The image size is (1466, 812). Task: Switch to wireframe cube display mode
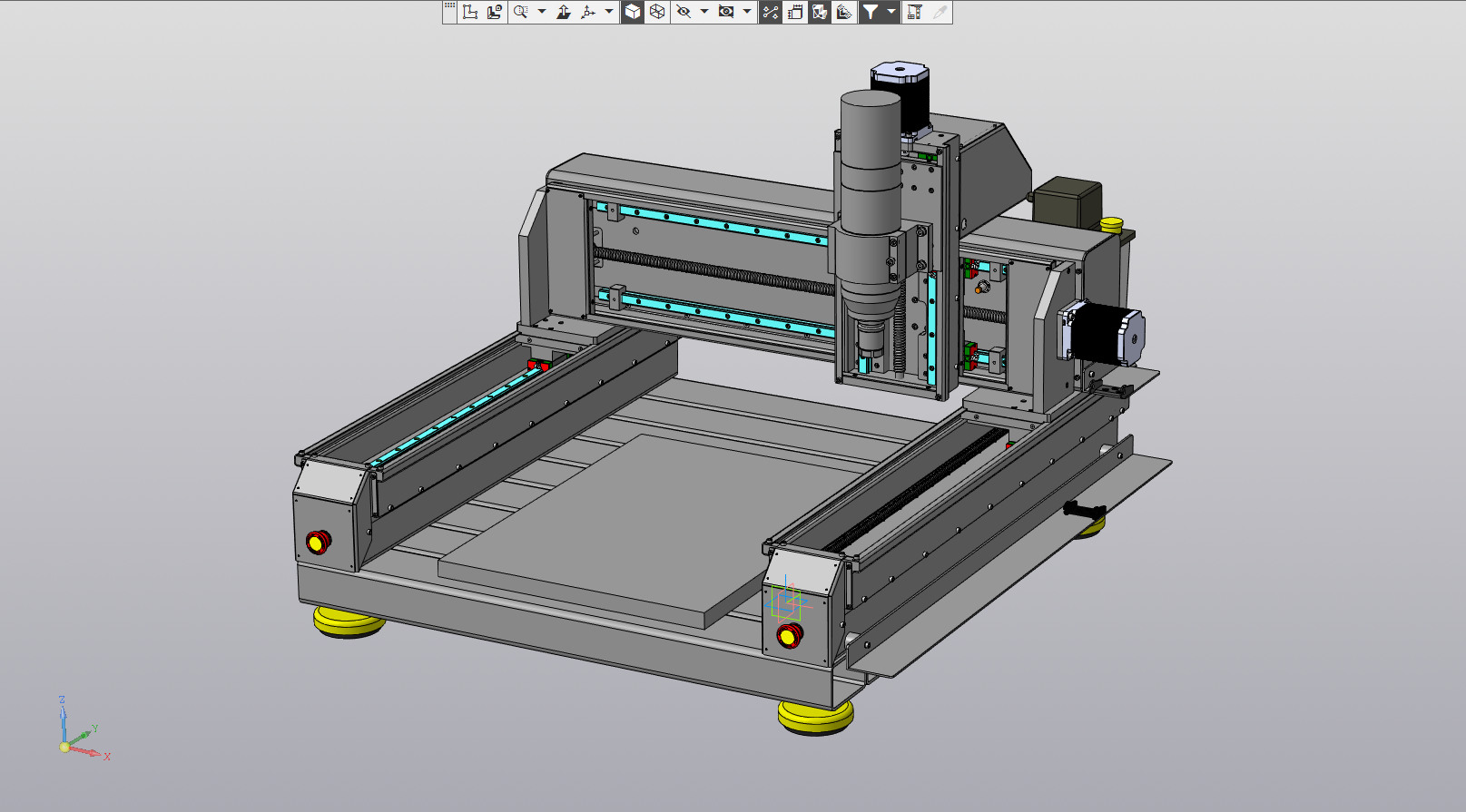click(657, 12)
